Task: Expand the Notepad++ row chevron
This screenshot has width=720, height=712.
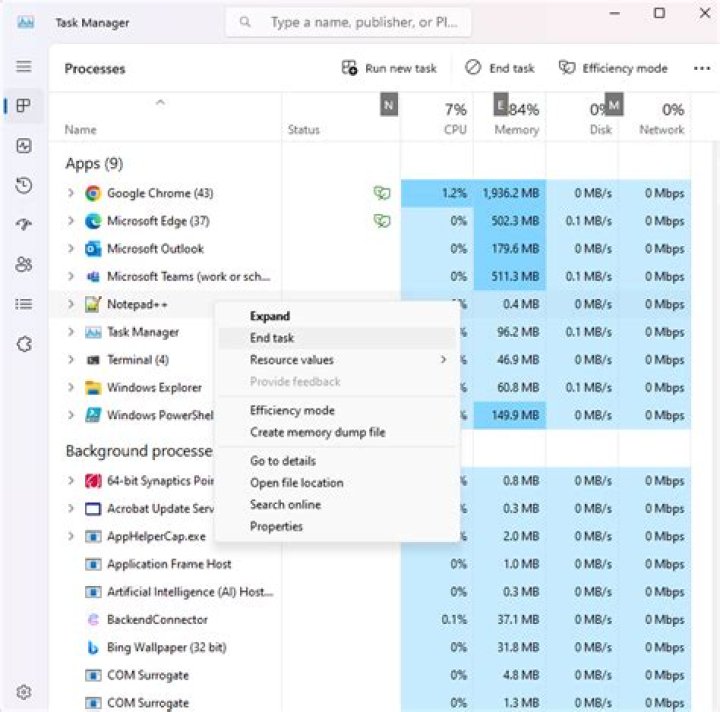Action: (71, 304)
